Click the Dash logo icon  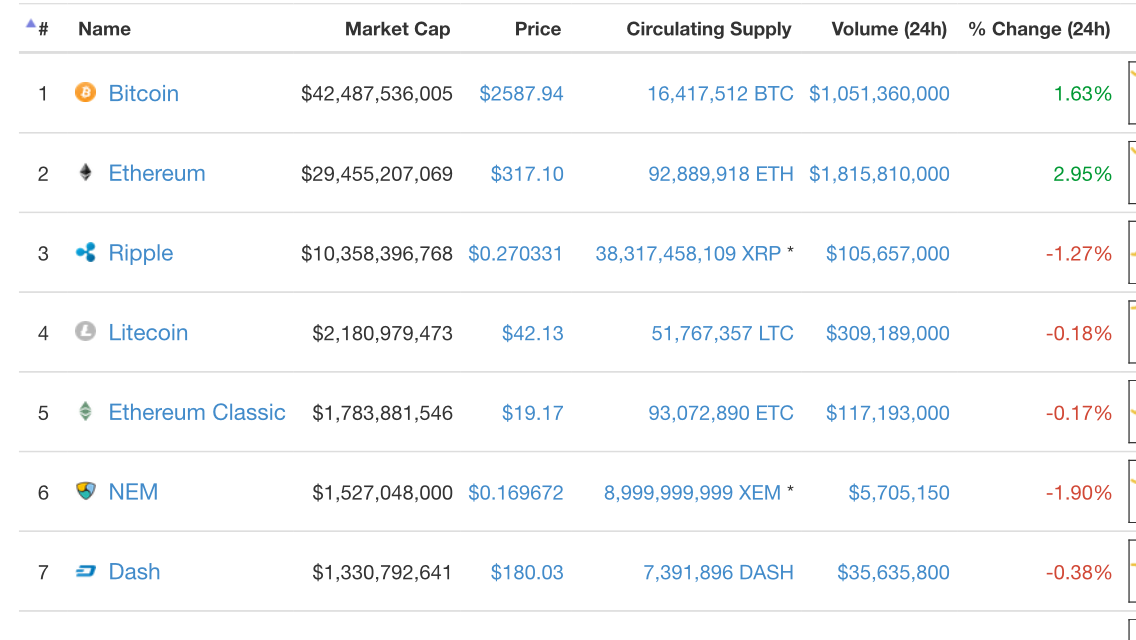coord(85,571)
